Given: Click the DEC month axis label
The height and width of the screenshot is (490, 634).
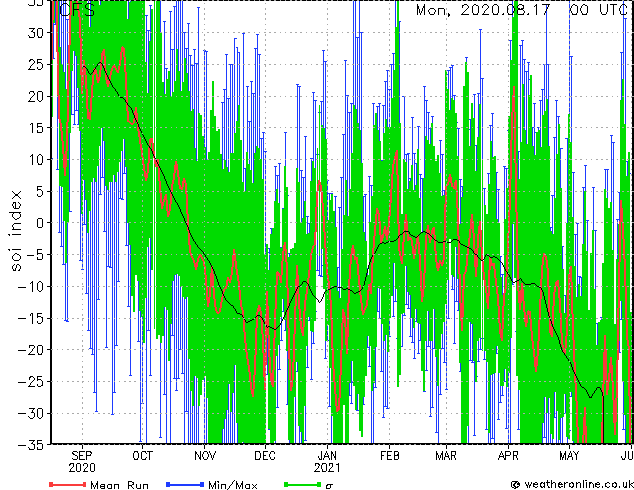Looking at the screenshot, I should tap(265, 456).
